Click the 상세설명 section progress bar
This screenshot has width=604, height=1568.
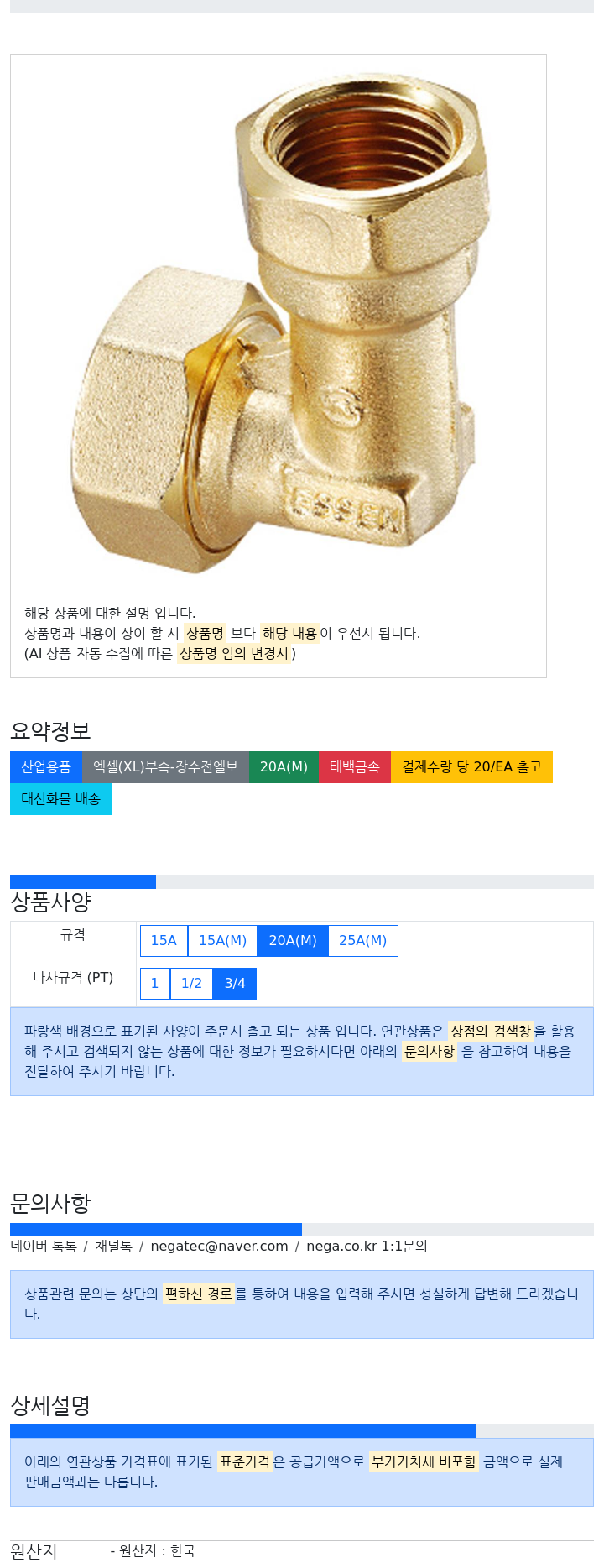coord(302,1431)
